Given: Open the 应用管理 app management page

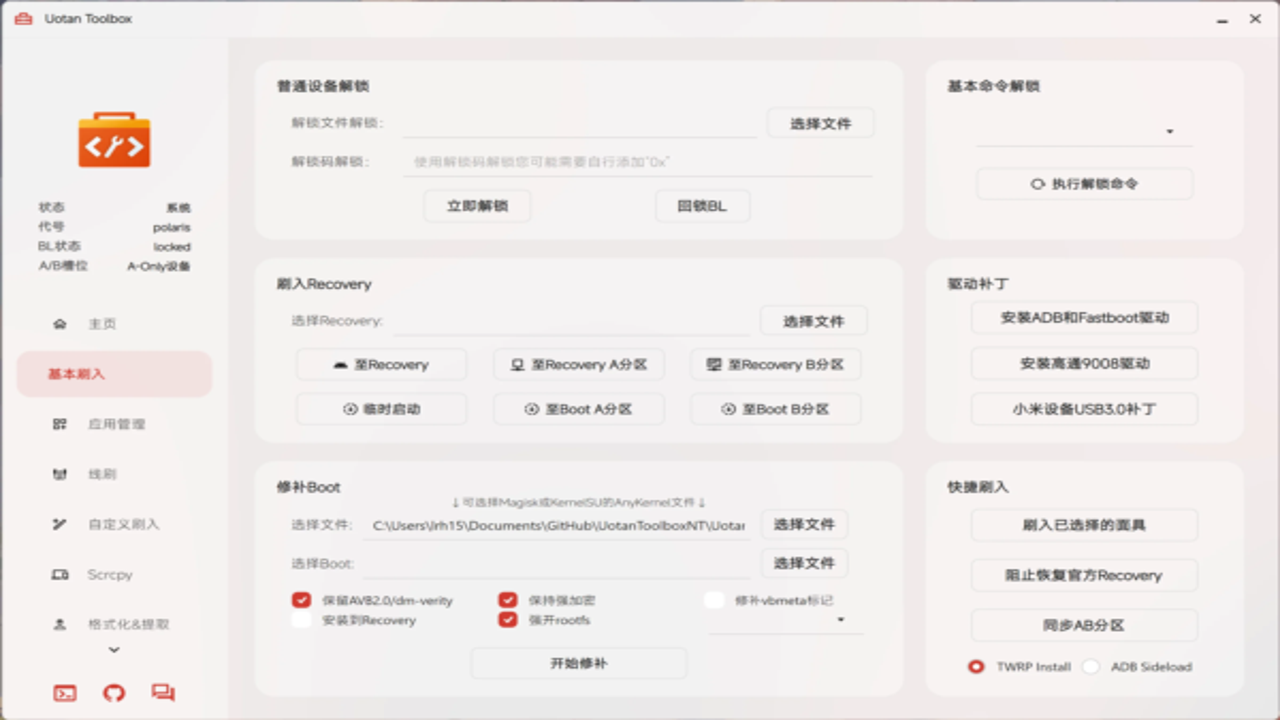Looking at the screenshot, I should click(114, 424).
